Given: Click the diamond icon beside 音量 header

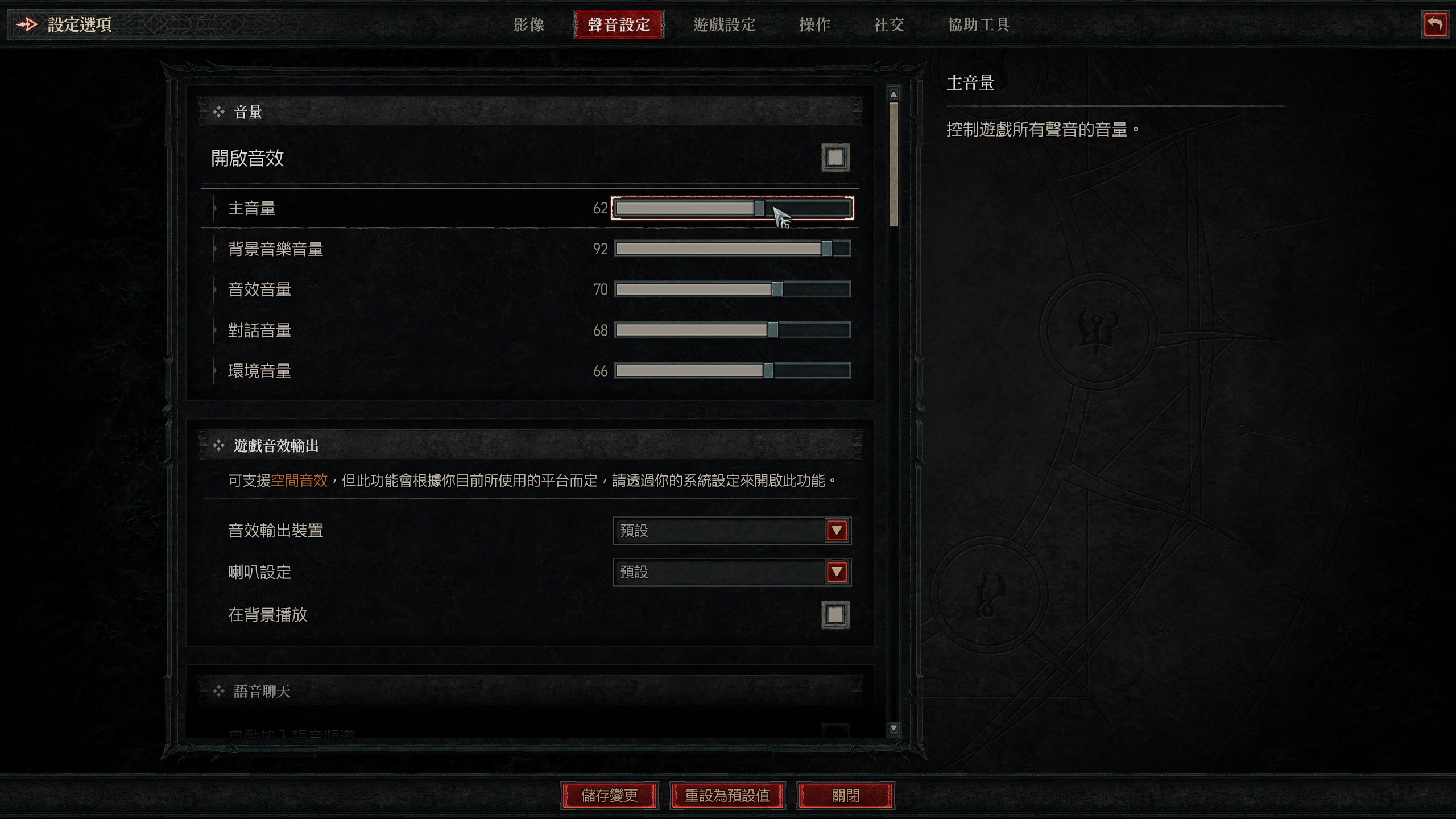Looking at the screenshot, I should (x=218, y=112).
